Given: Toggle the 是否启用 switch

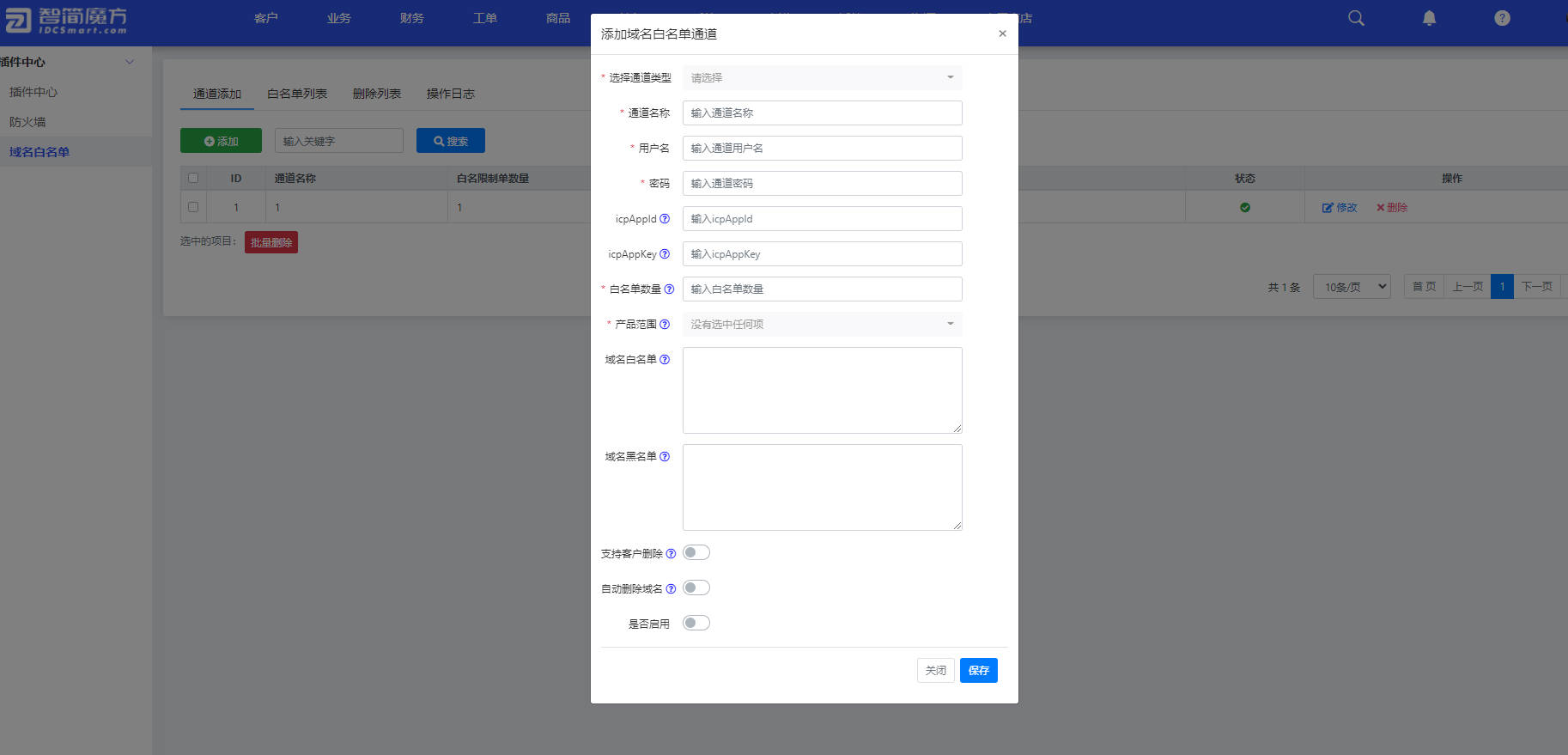Looking at the screenshot, I should [696, 623].
